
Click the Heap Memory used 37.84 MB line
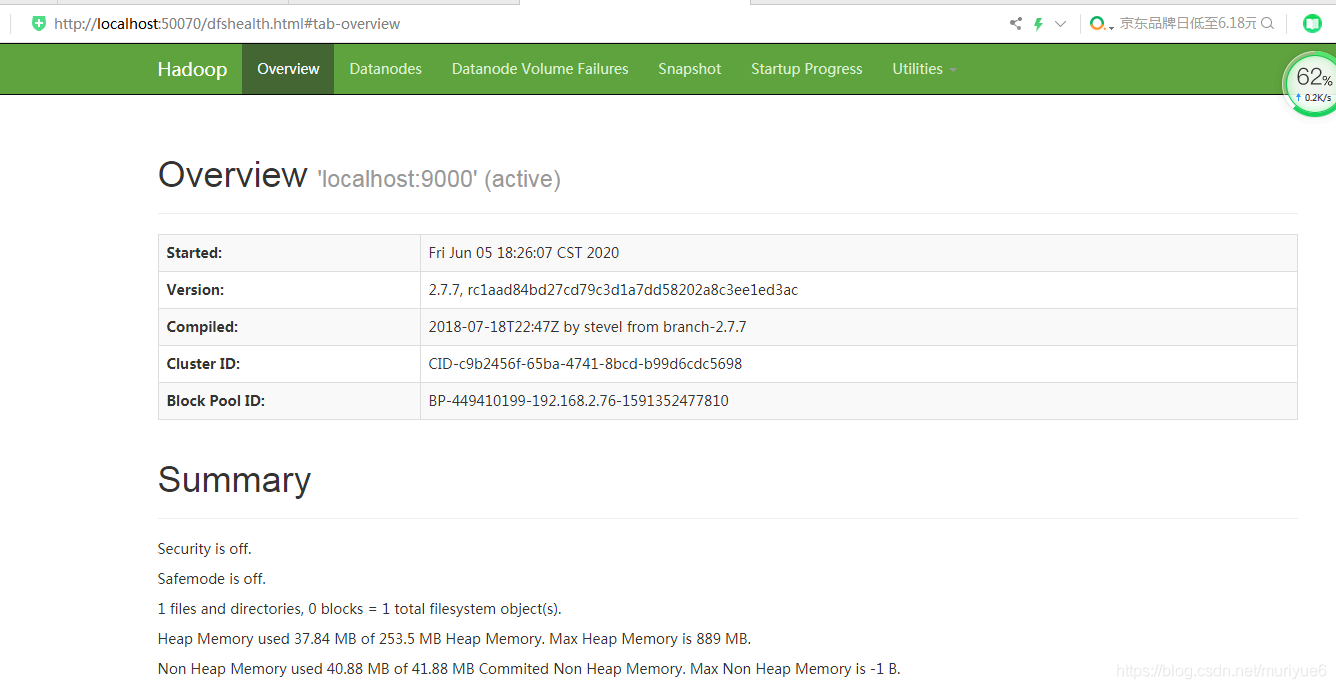(x=454, y=639)
